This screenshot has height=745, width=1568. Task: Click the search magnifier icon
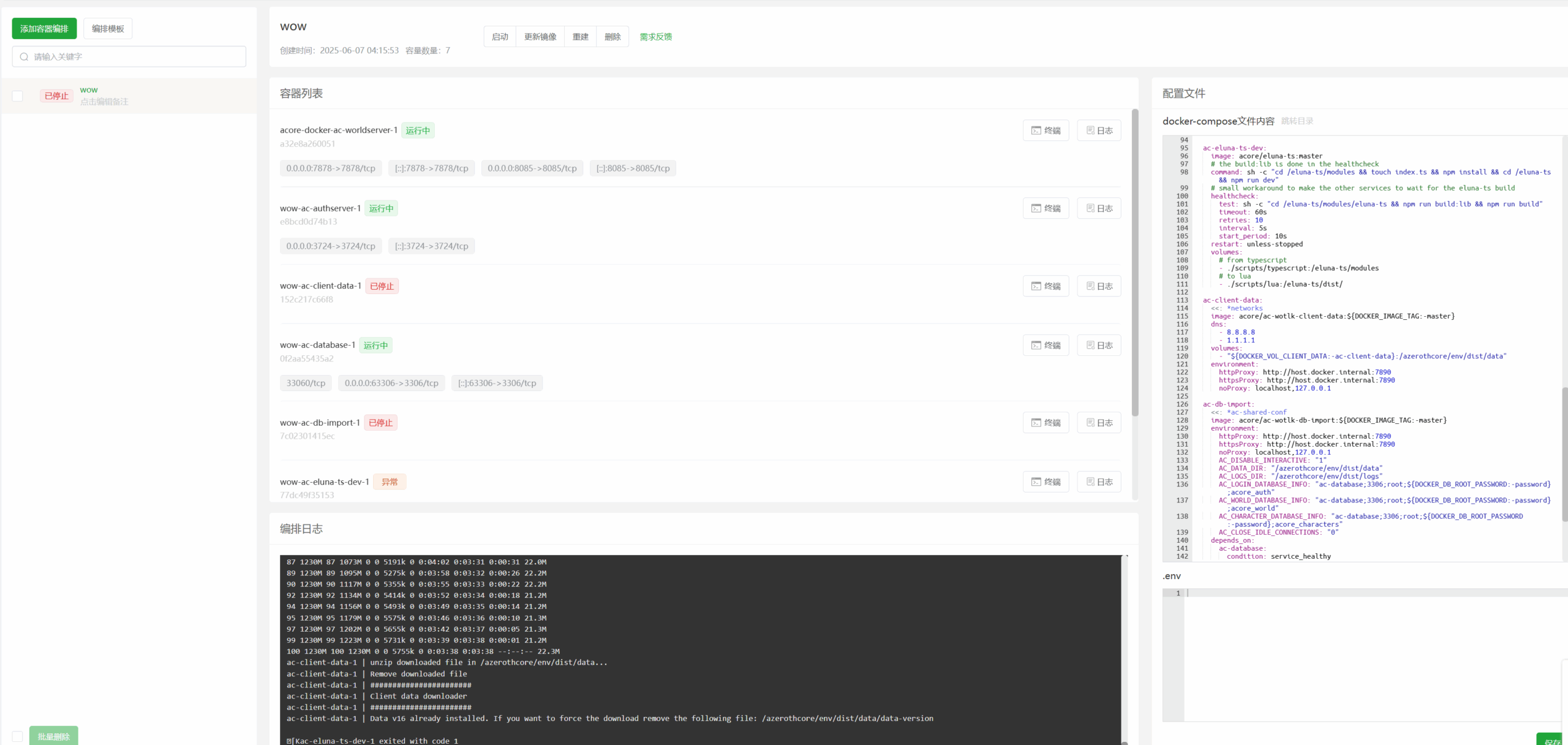[24, 56]
